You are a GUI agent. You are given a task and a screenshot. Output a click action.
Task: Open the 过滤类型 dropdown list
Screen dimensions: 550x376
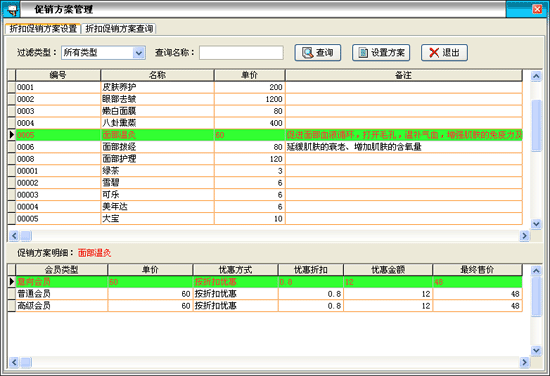pos(139,53)
